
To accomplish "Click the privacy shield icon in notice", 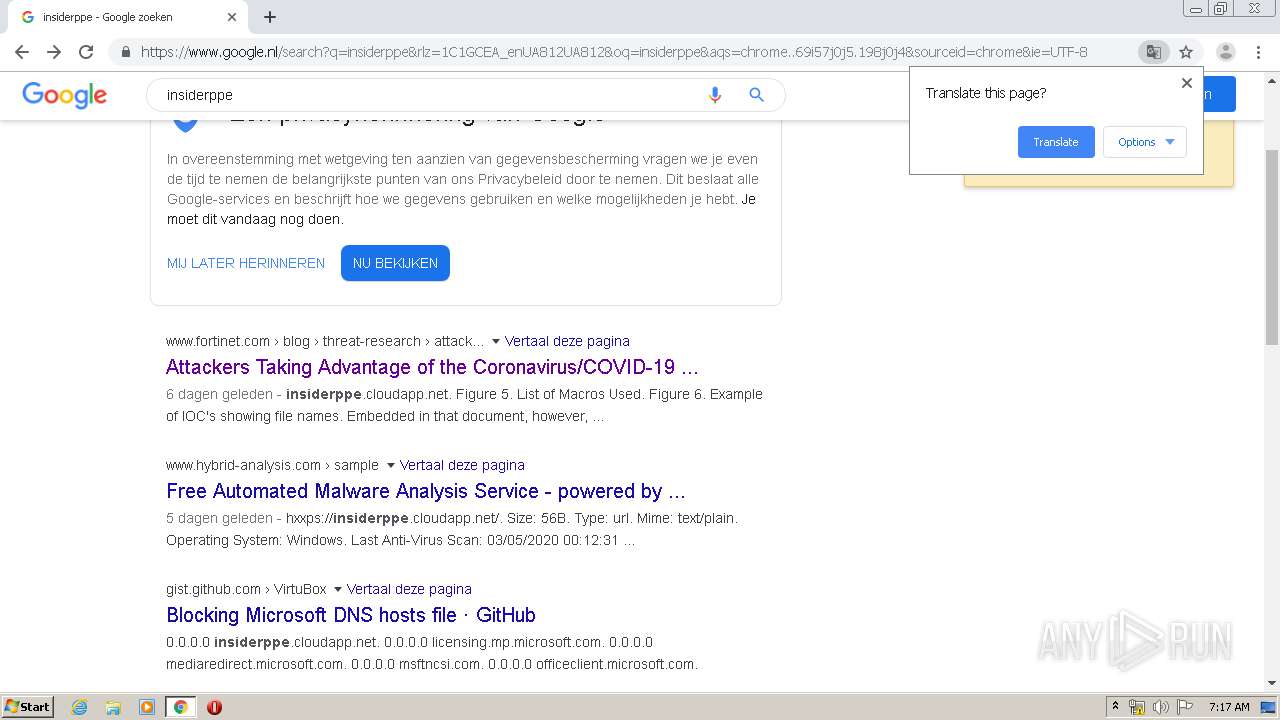I will click(x=185, y=124).
